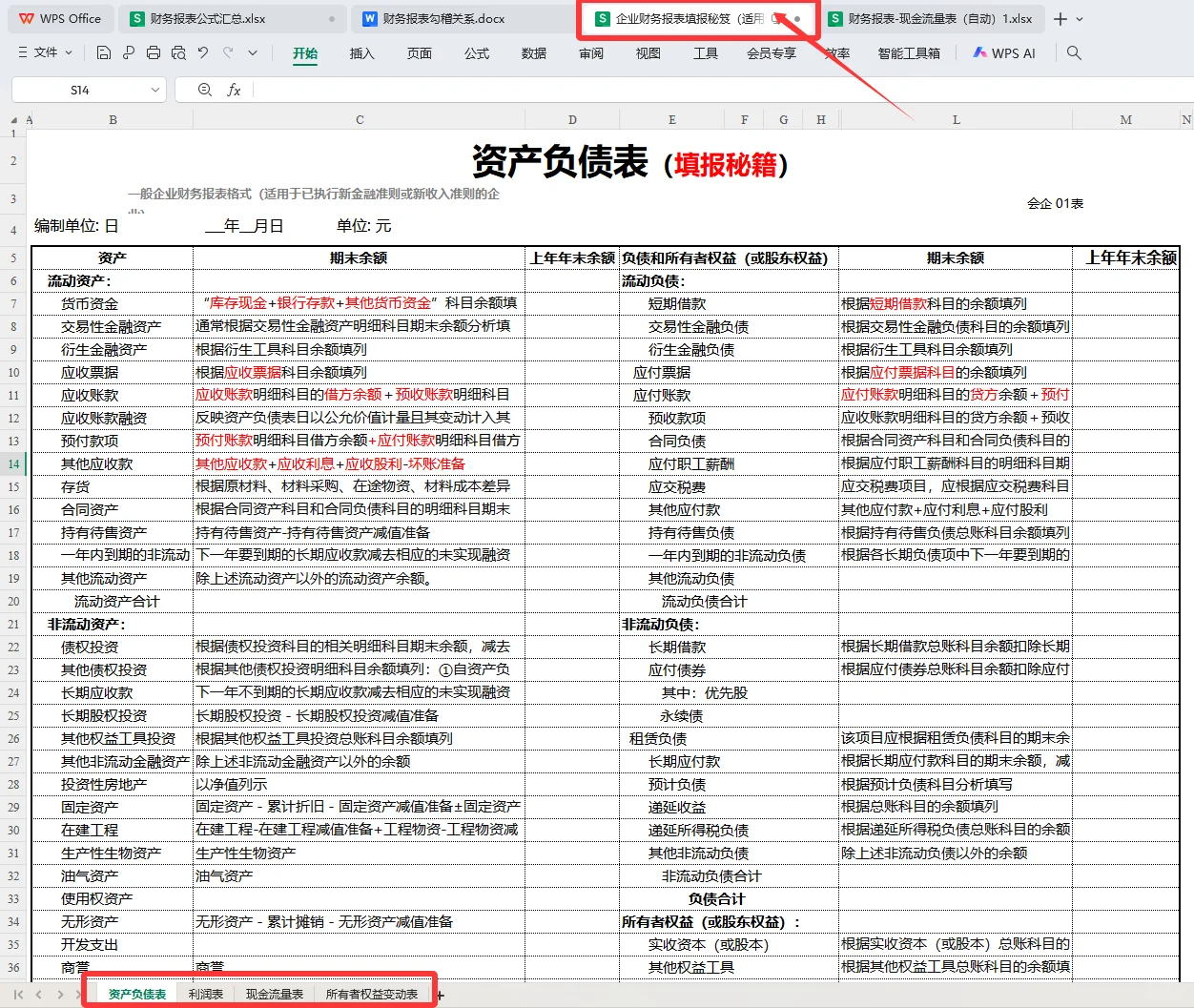
Task: Click 其他应收款+应收利息+应收股利-坏账准备 cell
Action: tap(360, 463)
